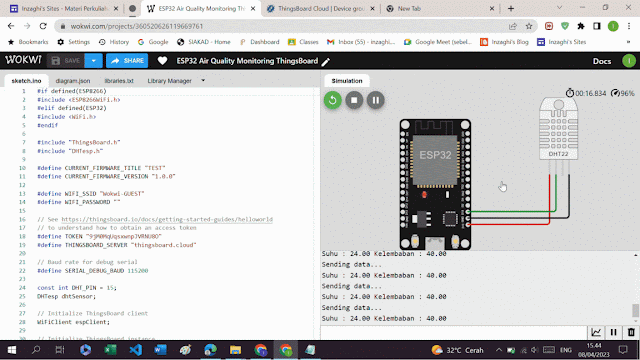The image size is (640, 360).
Task: Click the Wokwi logo
Action: [x=23, y=60]
